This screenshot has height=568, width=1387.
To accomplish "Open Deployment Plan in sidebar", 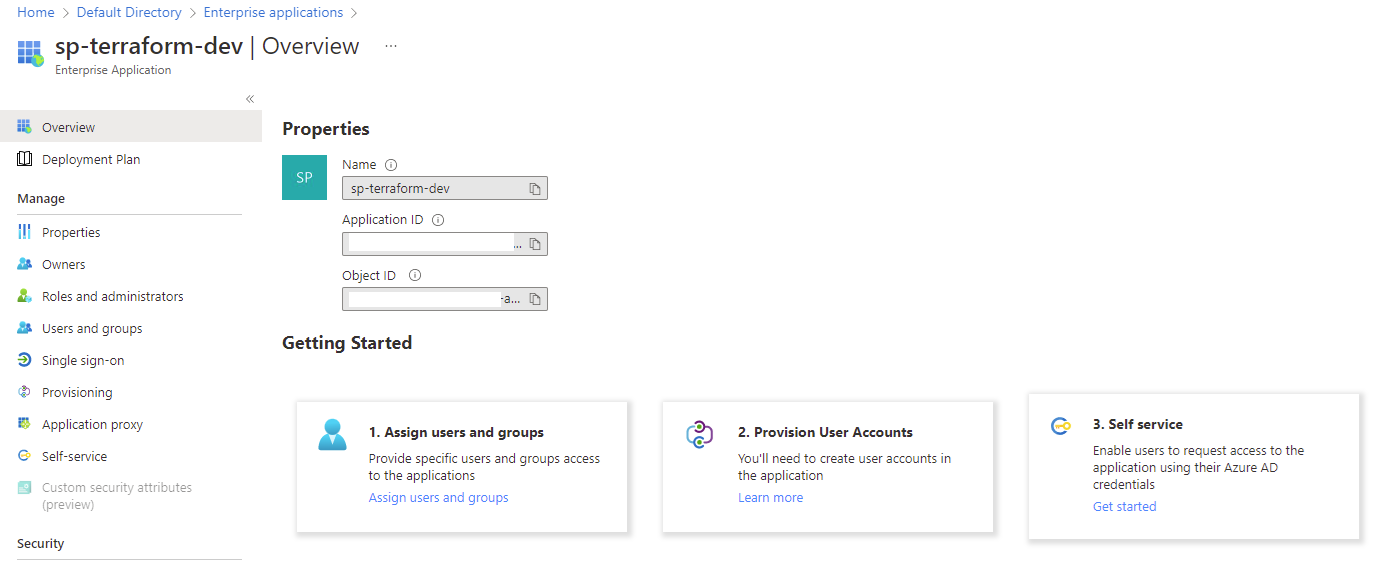I will coord(91,159).
